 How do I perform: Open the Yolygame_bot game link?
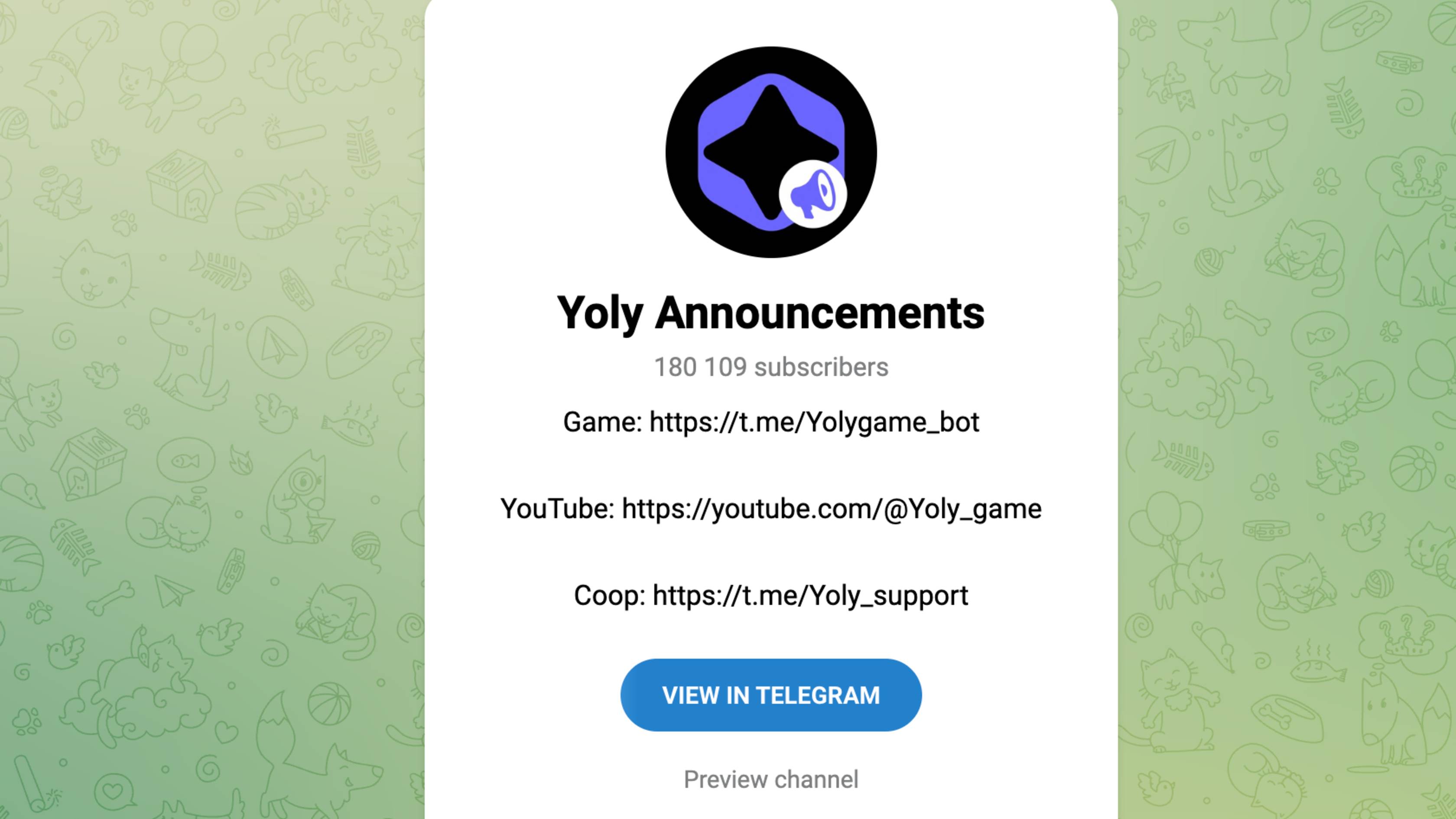[x=814, y=422]
